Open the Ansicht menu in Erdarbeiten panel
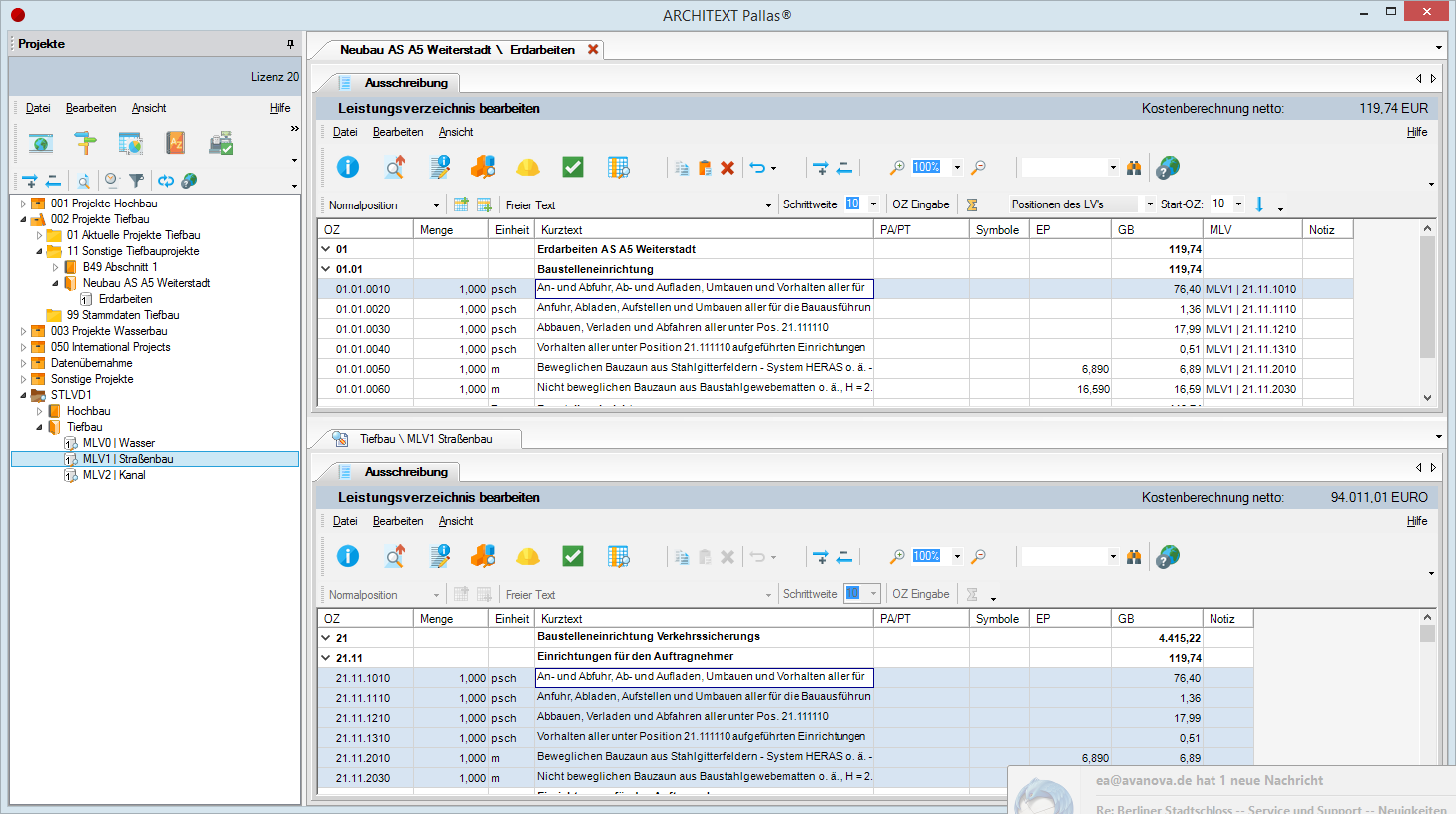 [x=456, y=132]
